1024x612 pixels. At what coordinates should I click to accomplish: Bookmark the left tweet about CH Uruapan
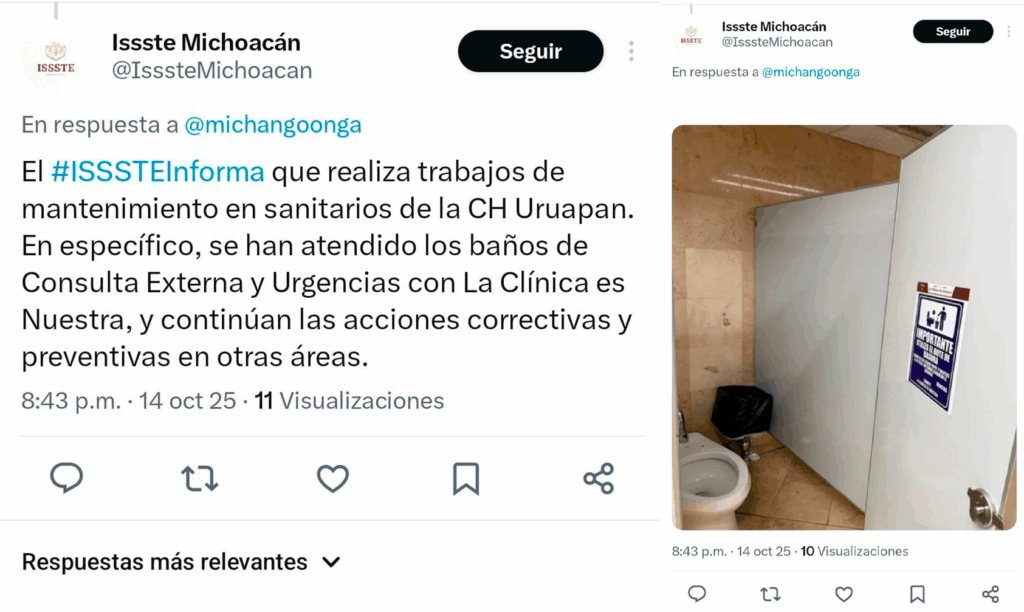click(466, 479)
